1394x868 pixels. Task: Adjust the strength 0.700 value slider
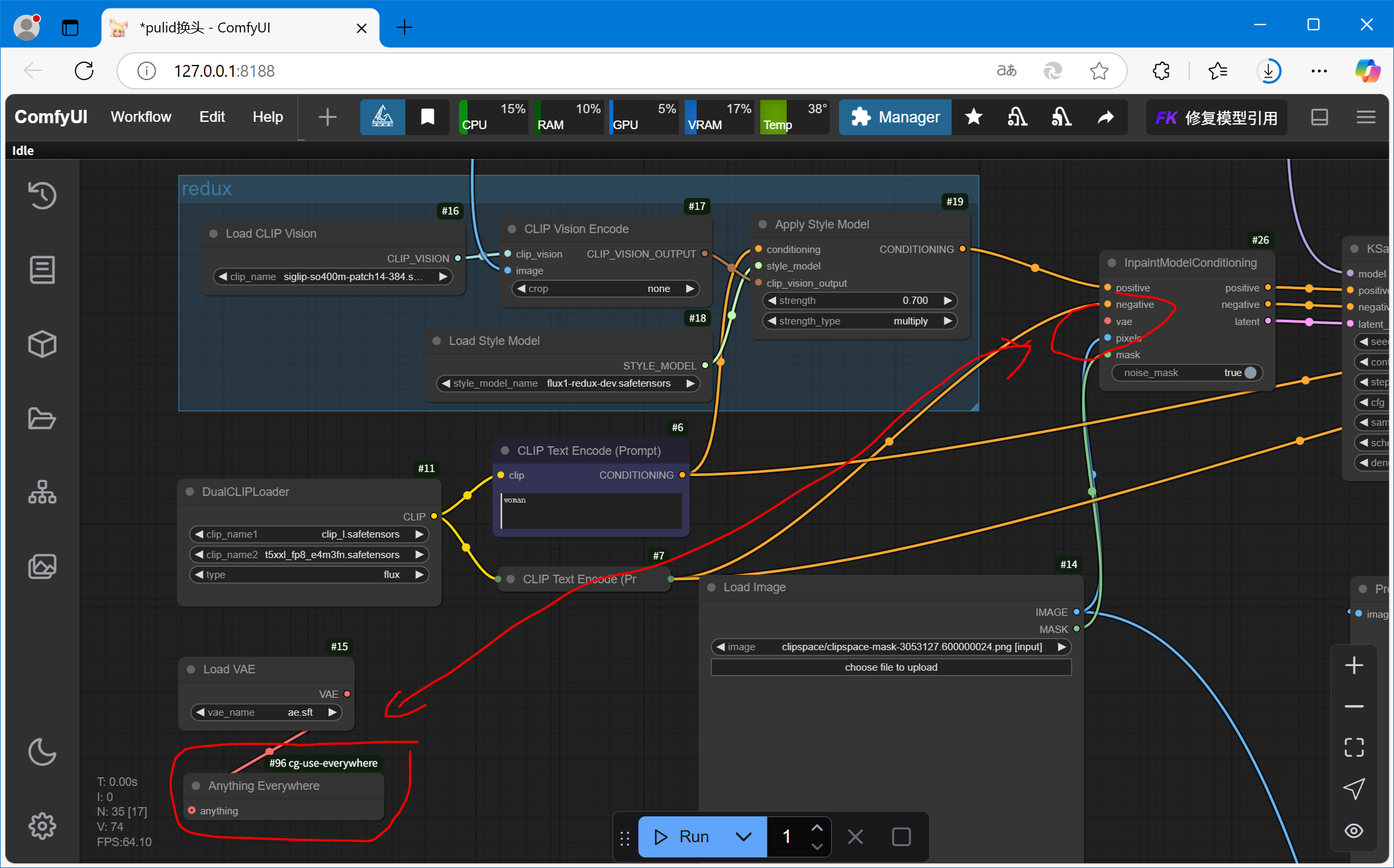[x=860, y=301]
